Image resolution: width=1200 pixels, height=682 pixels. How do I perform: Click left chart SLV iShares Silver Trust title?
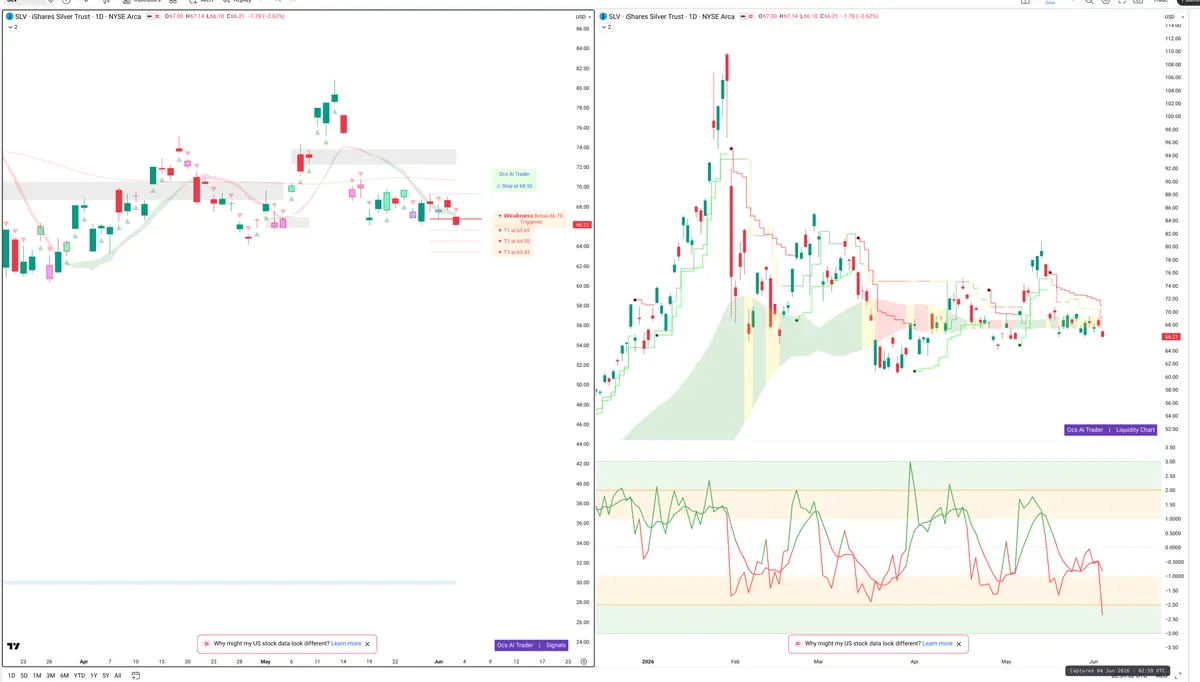click(x=78, y=17)
